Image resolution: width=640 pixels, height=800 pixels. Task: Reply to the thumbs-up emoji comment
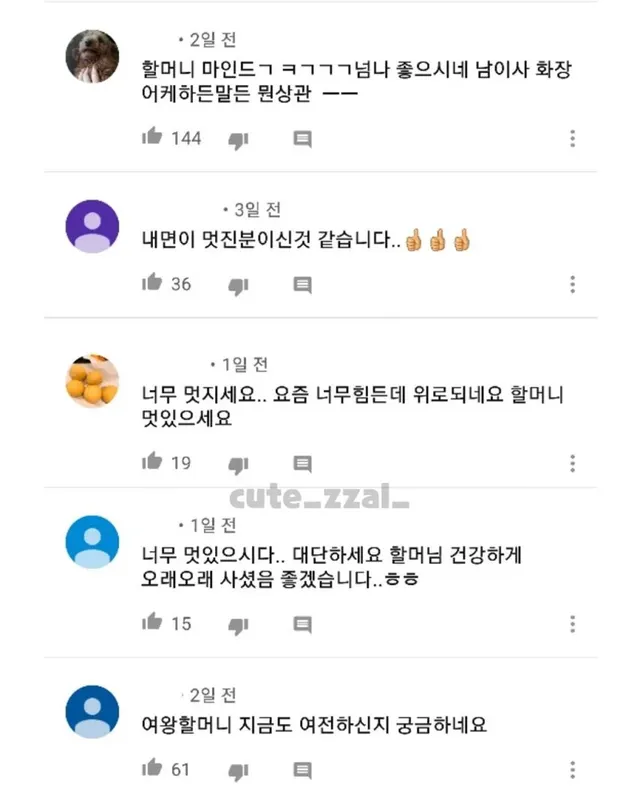coord(303,285)
